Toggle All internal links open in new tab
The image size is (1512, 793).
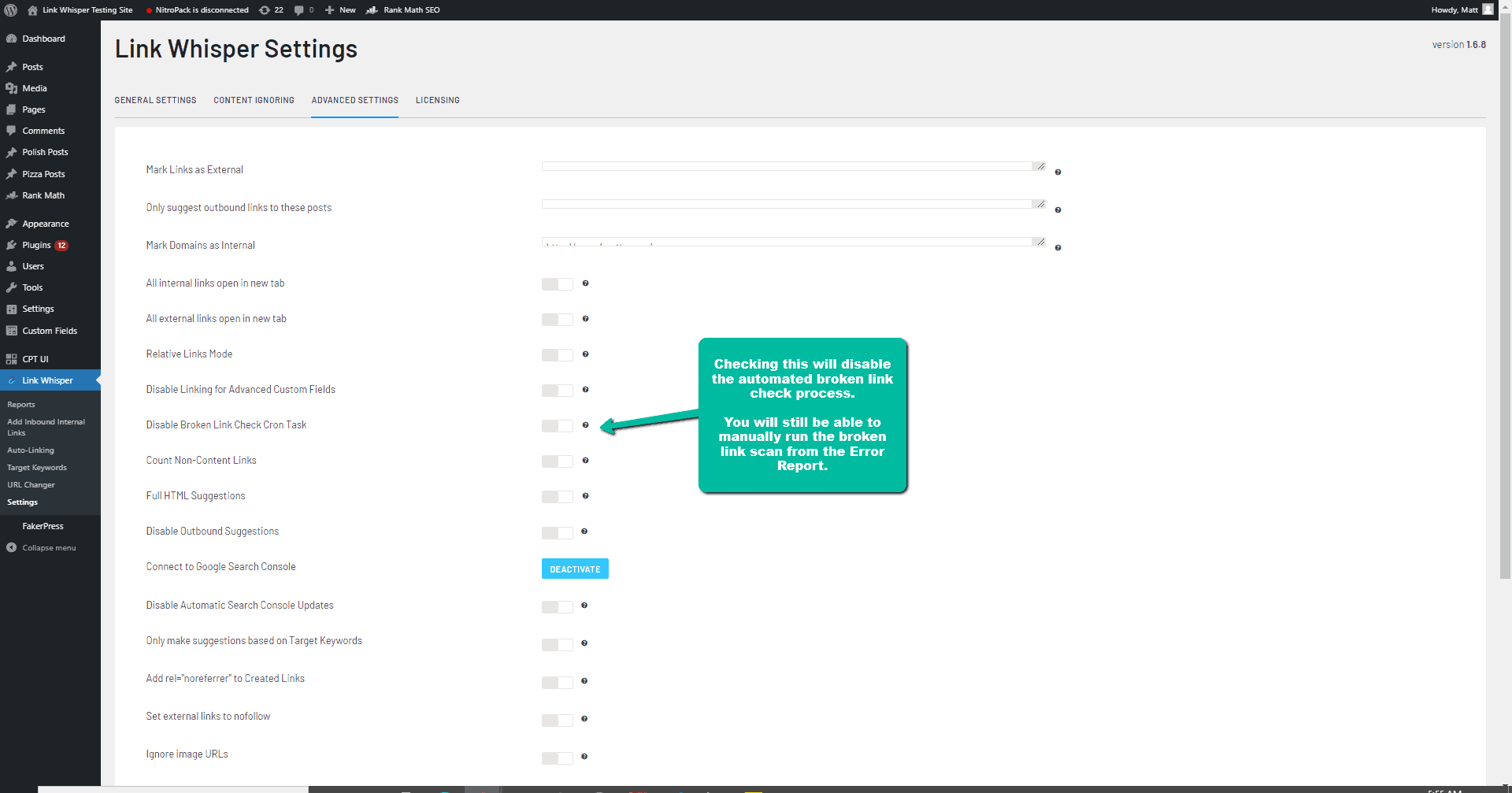click(x=558, y=284)
